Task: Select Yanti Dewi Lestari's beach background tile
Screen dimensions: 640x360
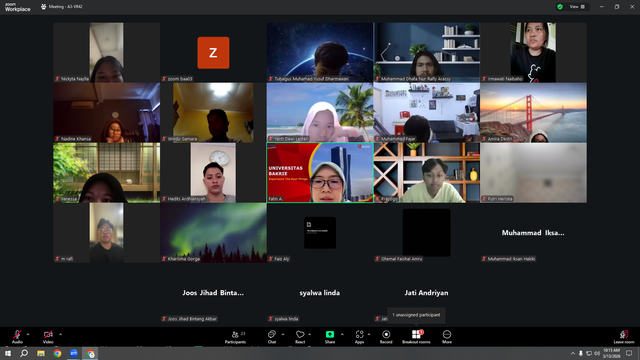Action: click(x=320, y=112)
